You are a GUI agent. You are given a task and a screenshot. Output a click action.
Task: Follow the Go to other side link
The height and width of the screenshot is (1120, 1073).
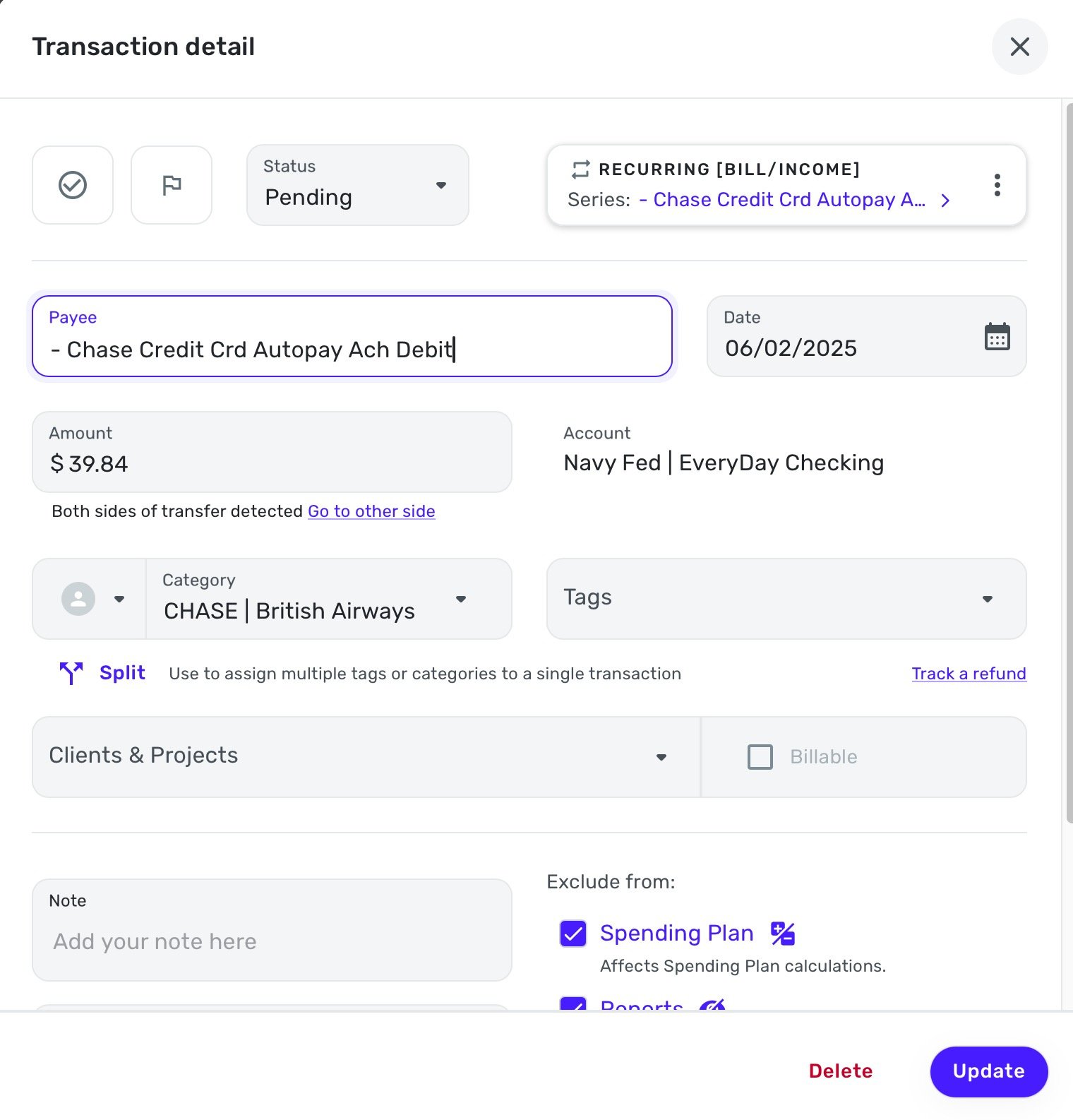click(371, 511)
